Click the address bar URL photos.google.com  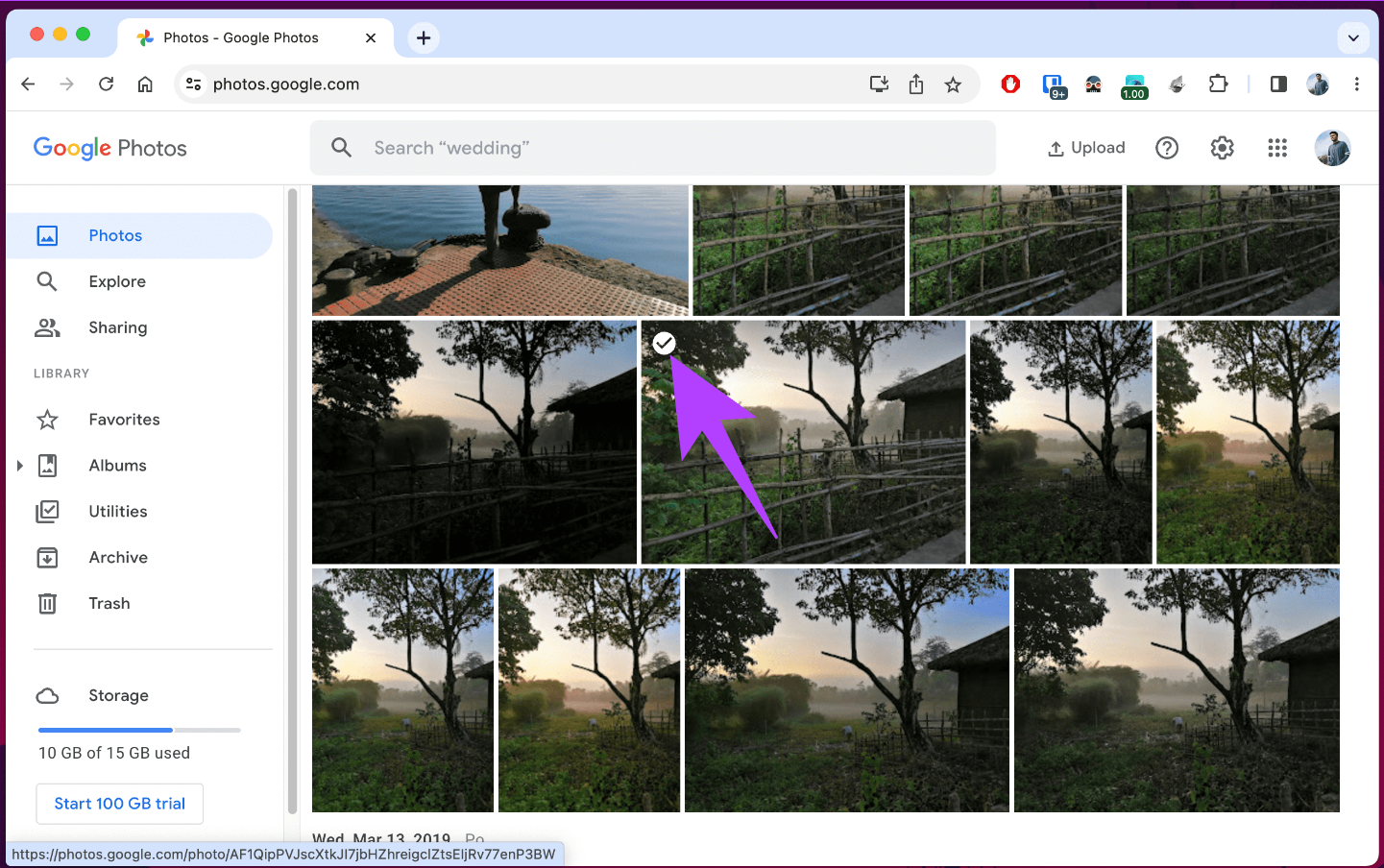[286, 84]
